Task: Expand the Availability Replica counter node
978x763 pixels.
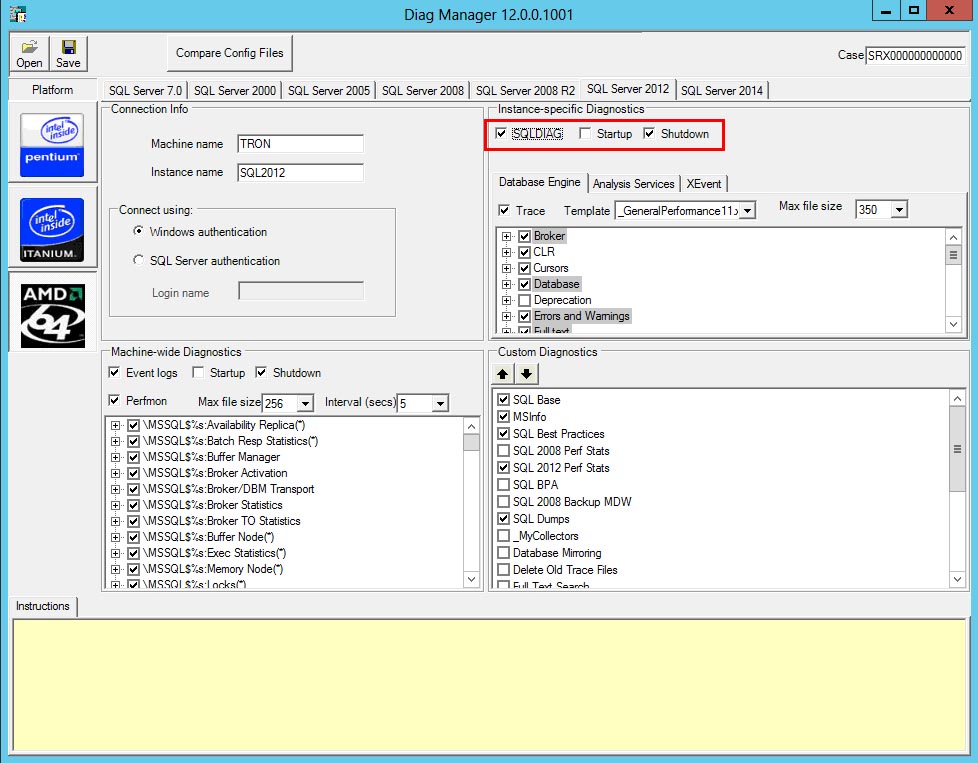Action: (115, 425)
